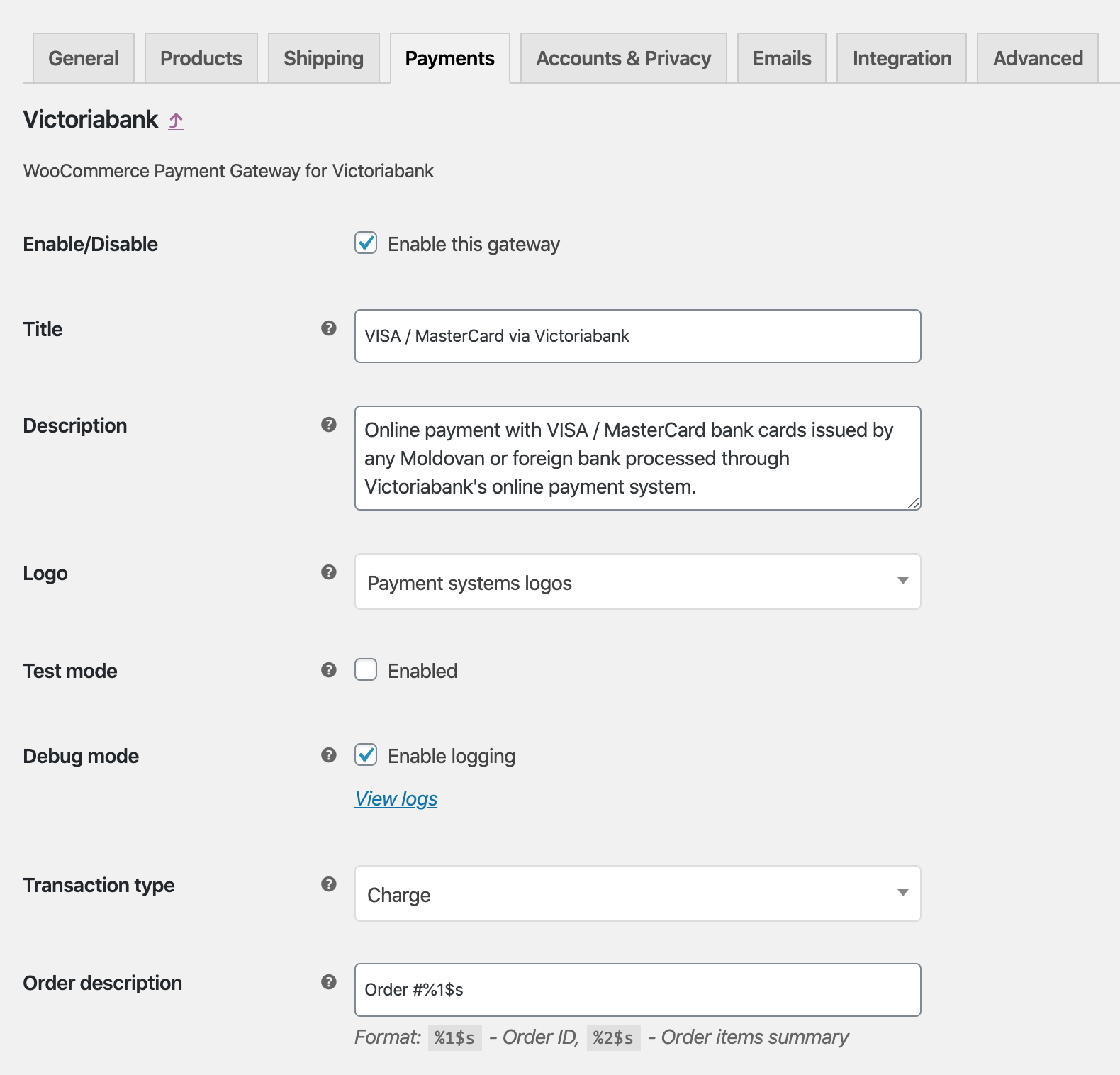The width and height of the screenshot is (1120, 1075).
Task: Click the help icon next to Title
Action: coord(328,328)
